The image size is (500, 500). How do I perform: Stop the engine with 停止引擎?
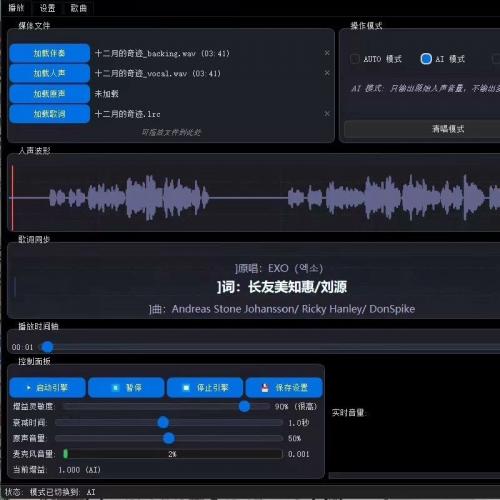coord(205,388)
